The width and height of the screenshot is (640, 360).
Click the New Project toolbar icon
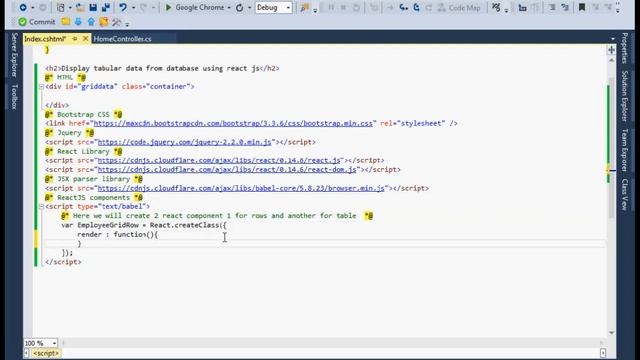tap(61, 7)
